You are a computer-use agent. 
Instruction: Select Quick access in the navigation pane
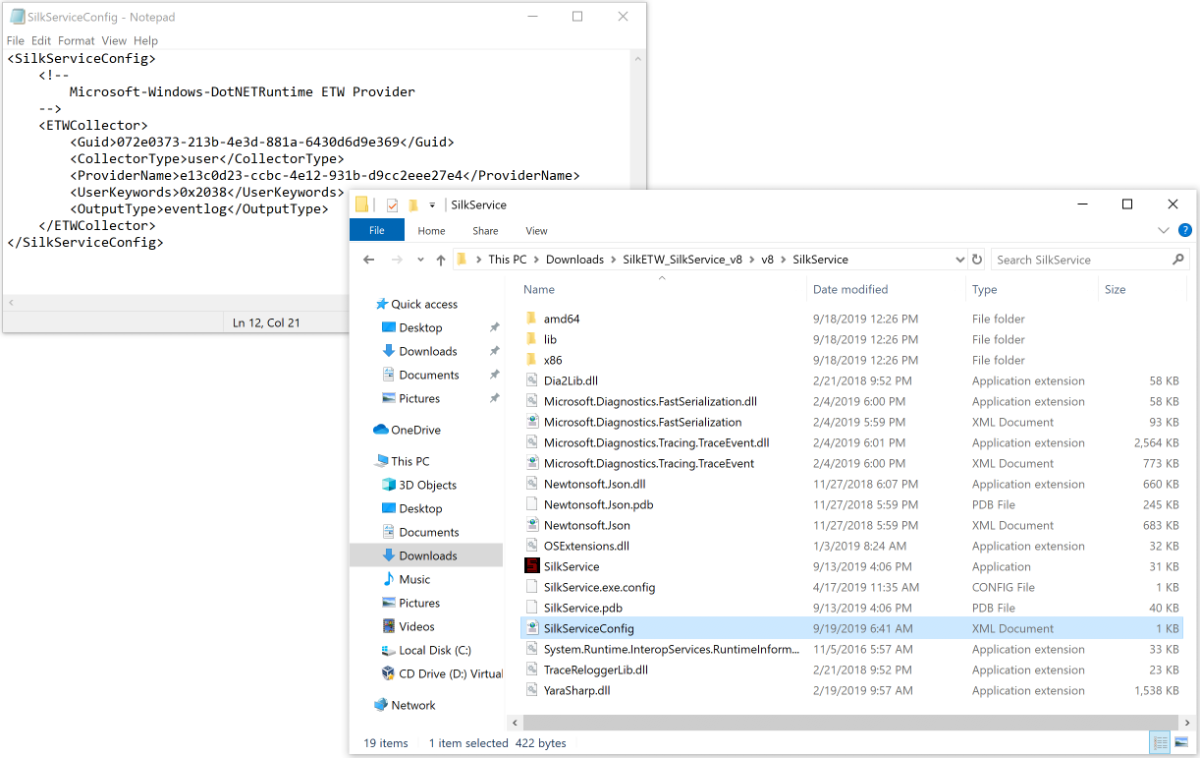coord(424,304)
